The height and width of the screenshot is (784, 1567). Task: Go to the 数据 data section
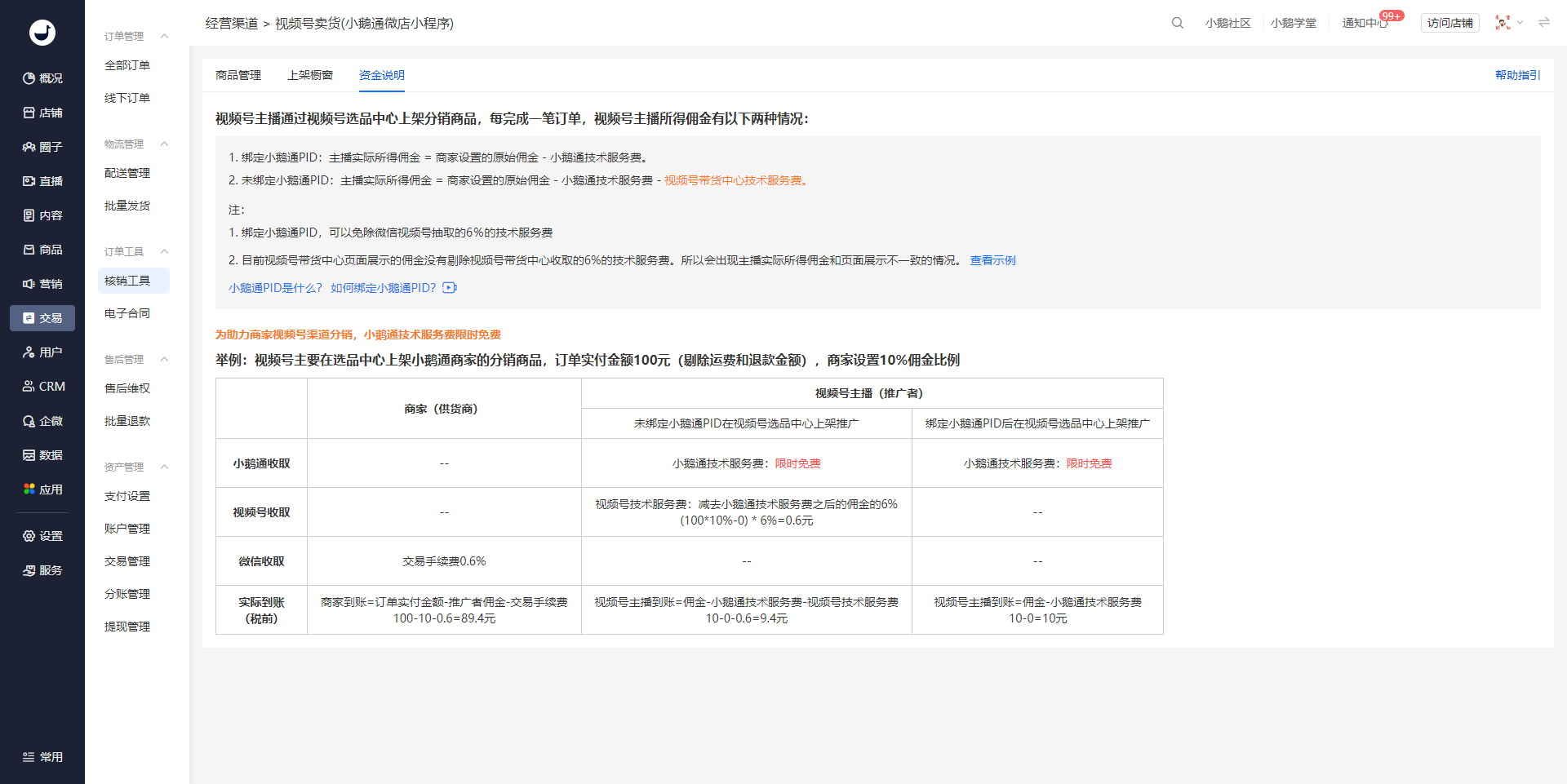(42, 455)
